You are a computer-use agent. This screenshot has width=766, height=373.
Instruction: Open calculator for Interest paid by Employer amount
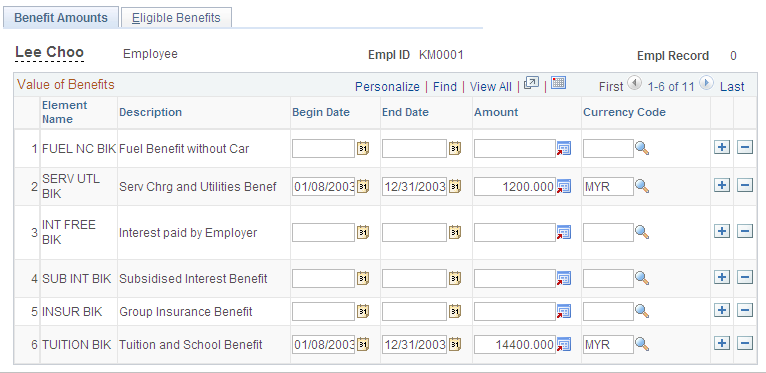pos(564,233)
